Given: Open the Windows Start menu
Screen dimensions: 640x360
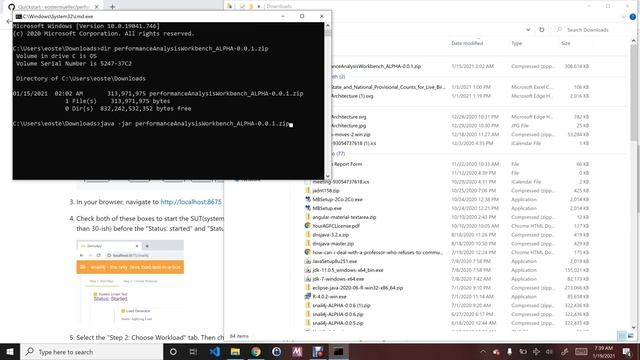Looking at the screenshot, I should click(x=10, y=351).
